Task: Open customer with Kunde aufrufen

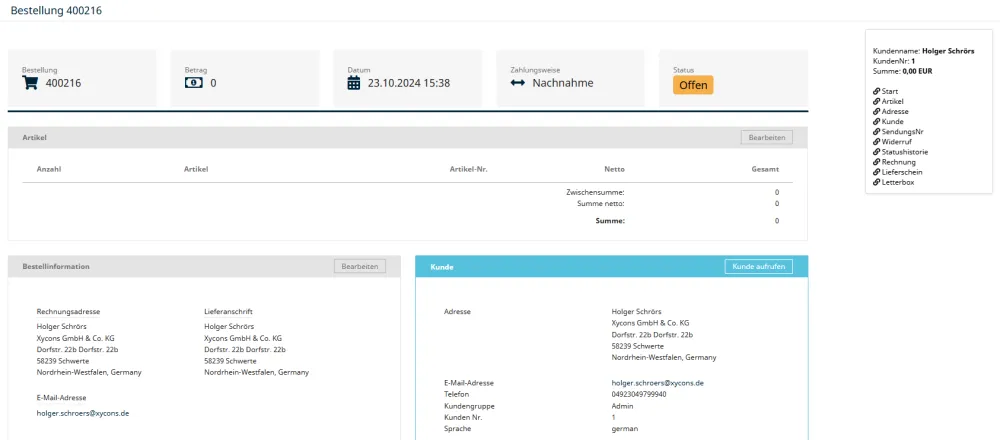Action: pyautogui.click(x=758, y=266)
